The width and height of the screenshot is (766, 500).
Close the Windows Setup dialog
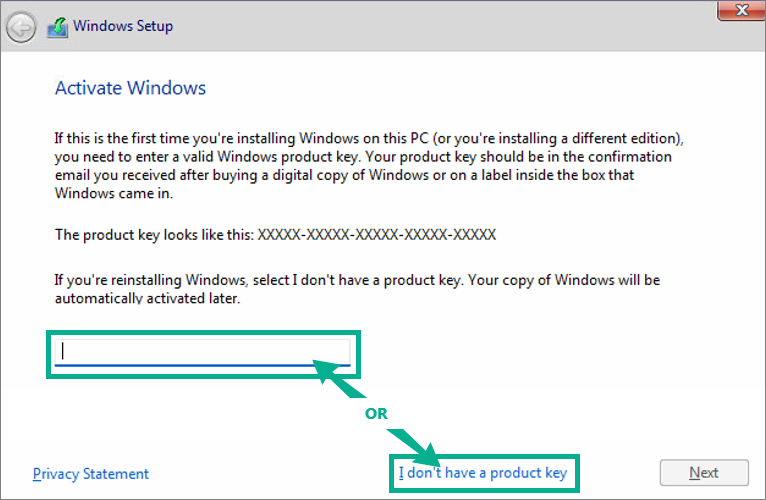741,10
